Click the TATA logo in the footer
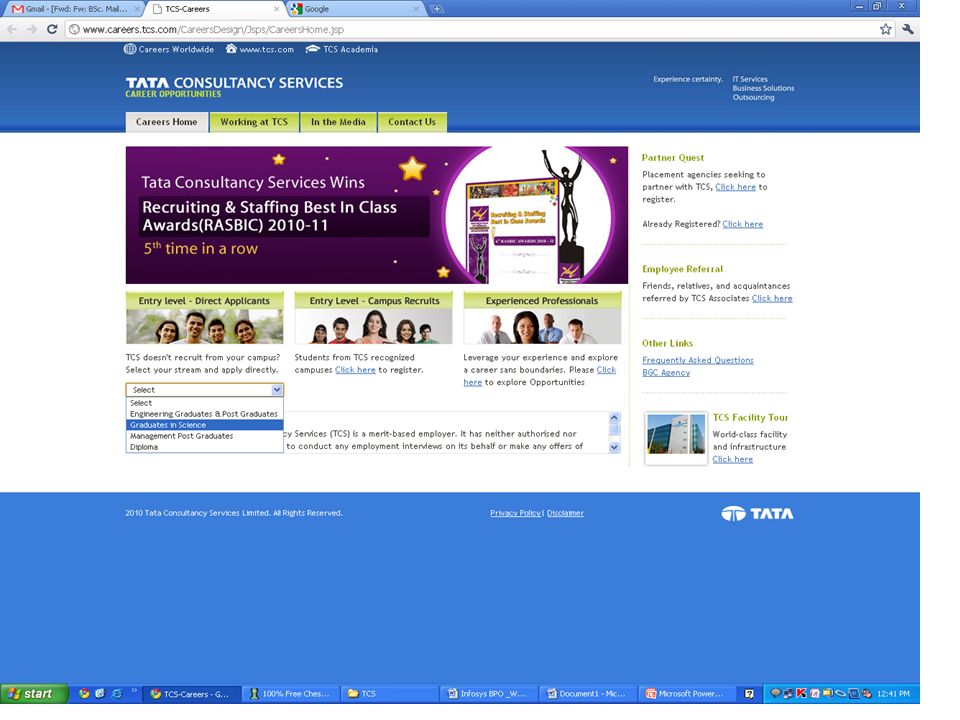960x720 pixels. [757, 514]
